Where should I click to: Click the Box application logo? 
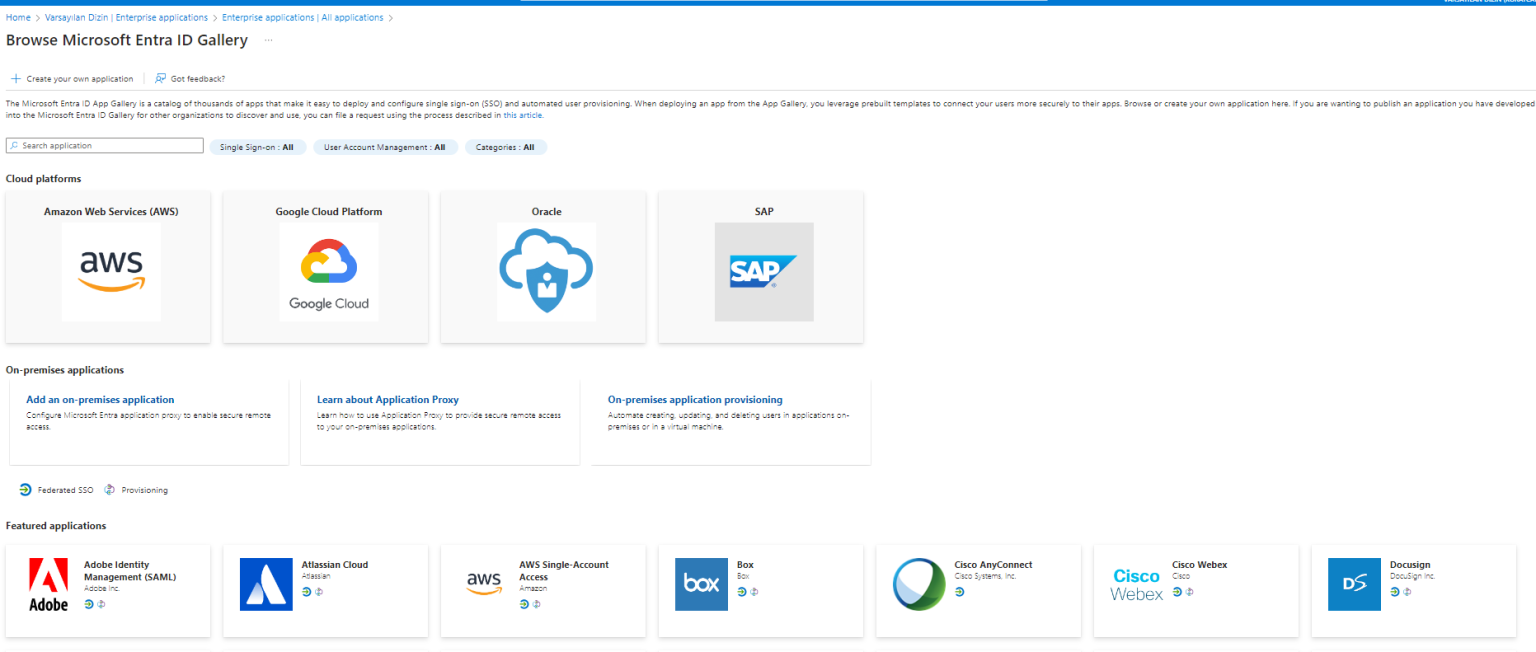tap(701, 584)
